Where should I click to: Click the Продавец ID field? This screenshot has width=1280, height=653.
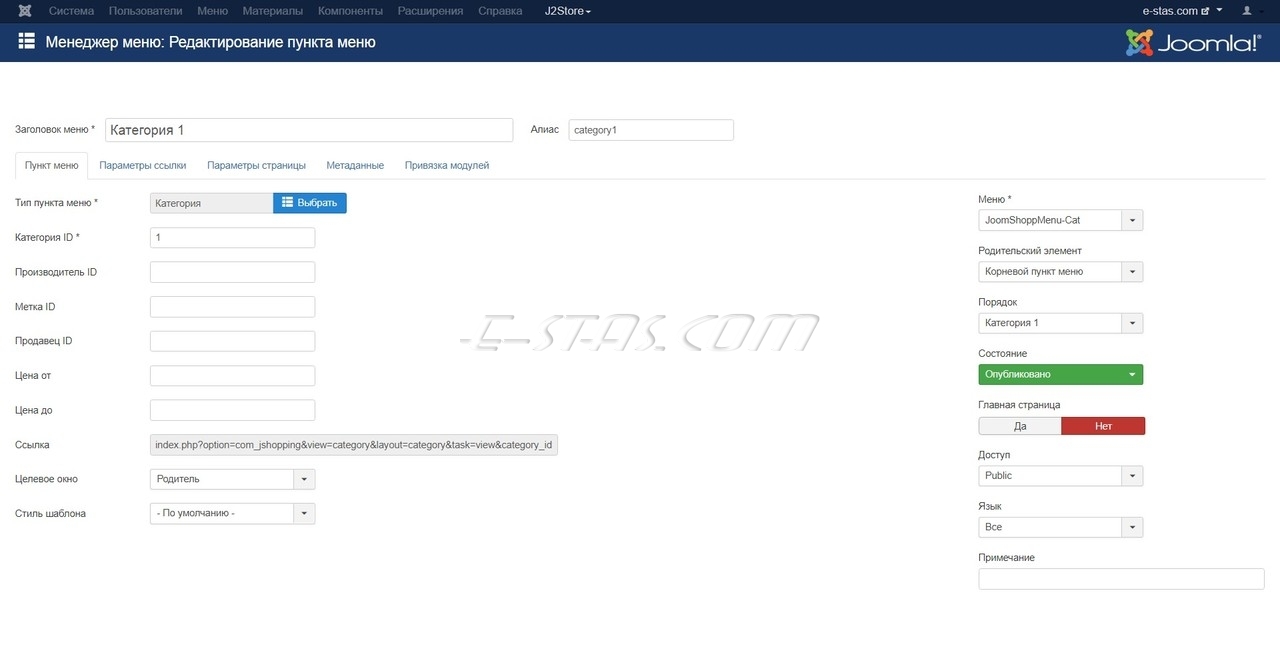click(x=232, y=341)
